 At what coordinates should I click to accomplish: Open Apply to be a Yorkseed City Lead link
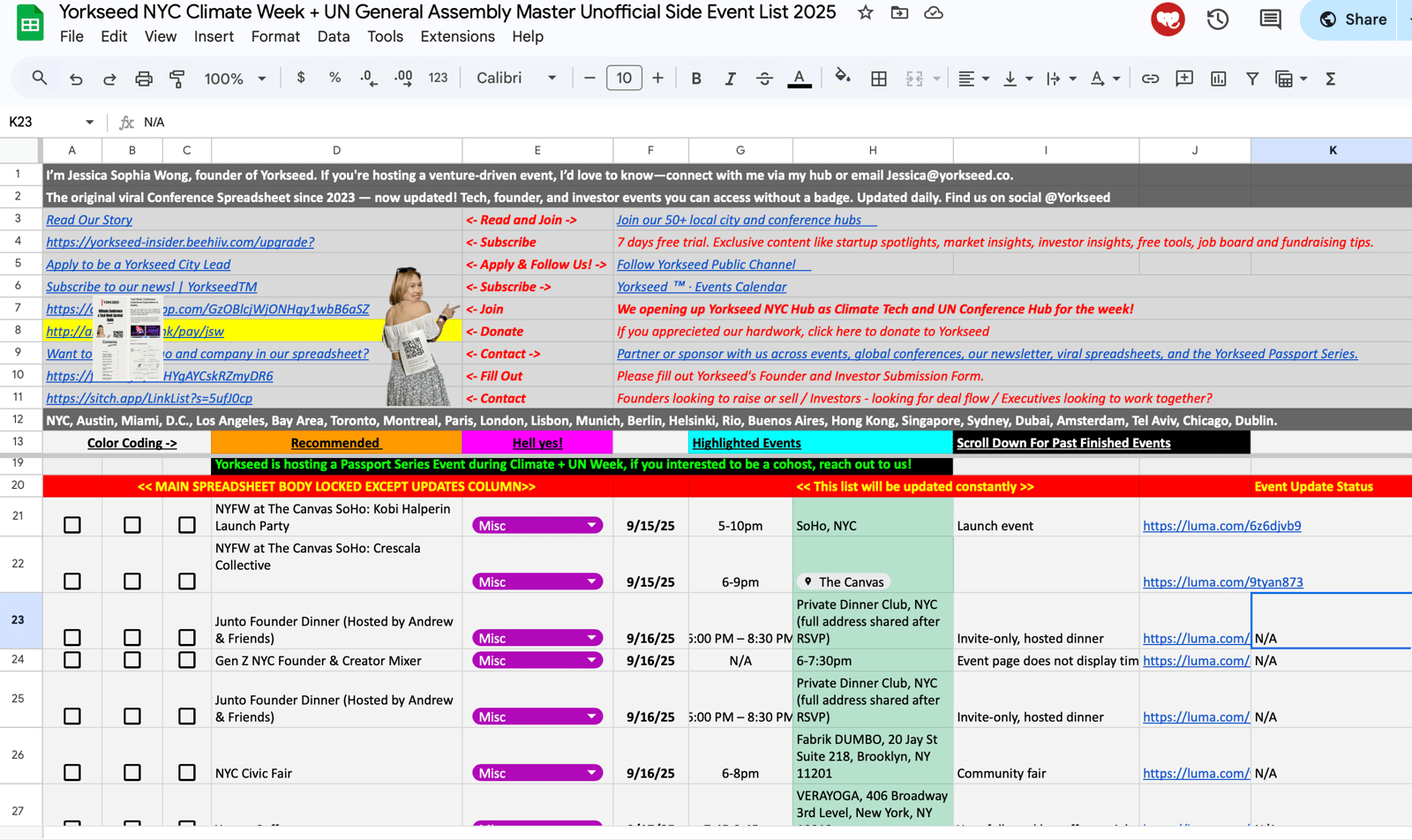pyautogui.click(x=138, y=264)
